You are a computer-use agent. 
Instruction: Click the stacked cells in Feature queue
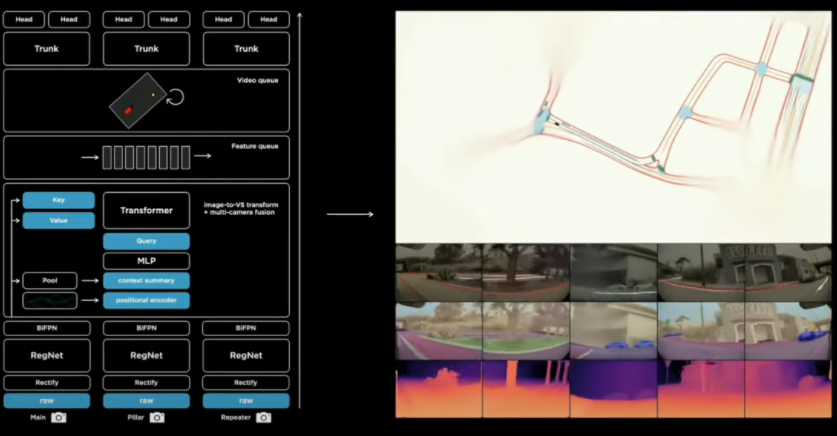146,157
